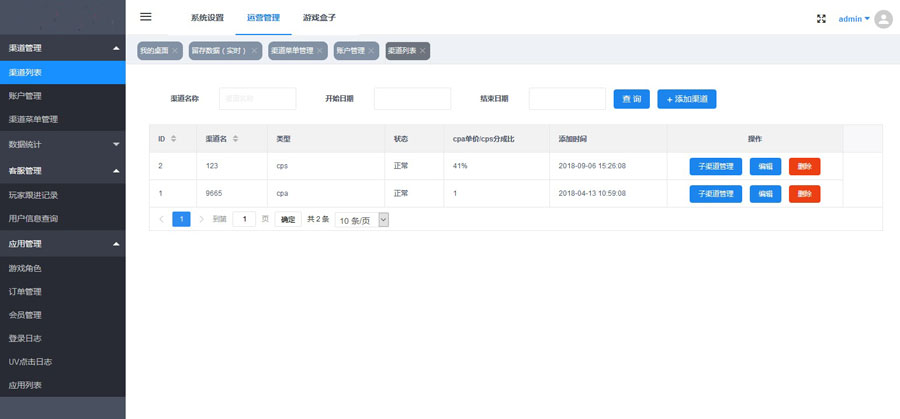Click the fullscreen expand icon
The image size is (900, 419).
point(821,19)
